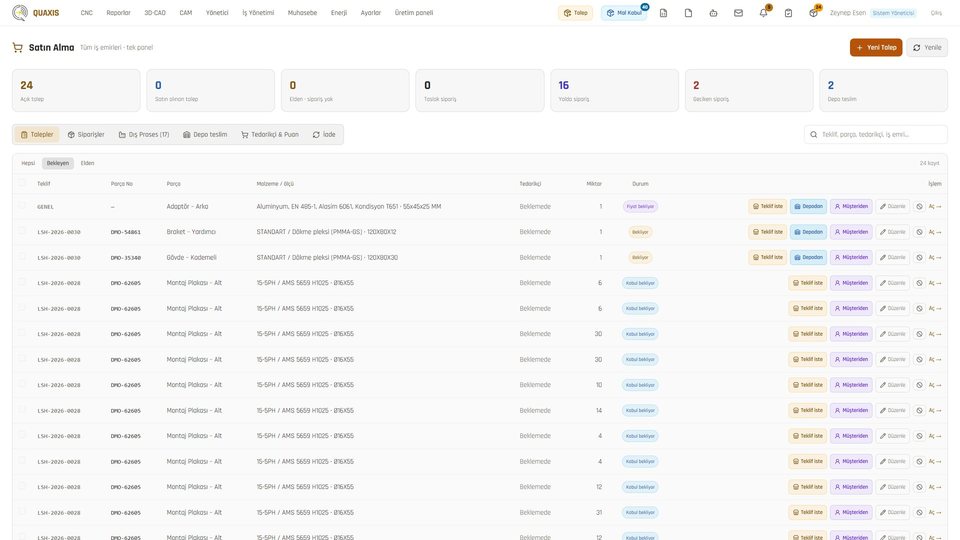
Task: Open the Enerji menu
Action: [339, 13]
